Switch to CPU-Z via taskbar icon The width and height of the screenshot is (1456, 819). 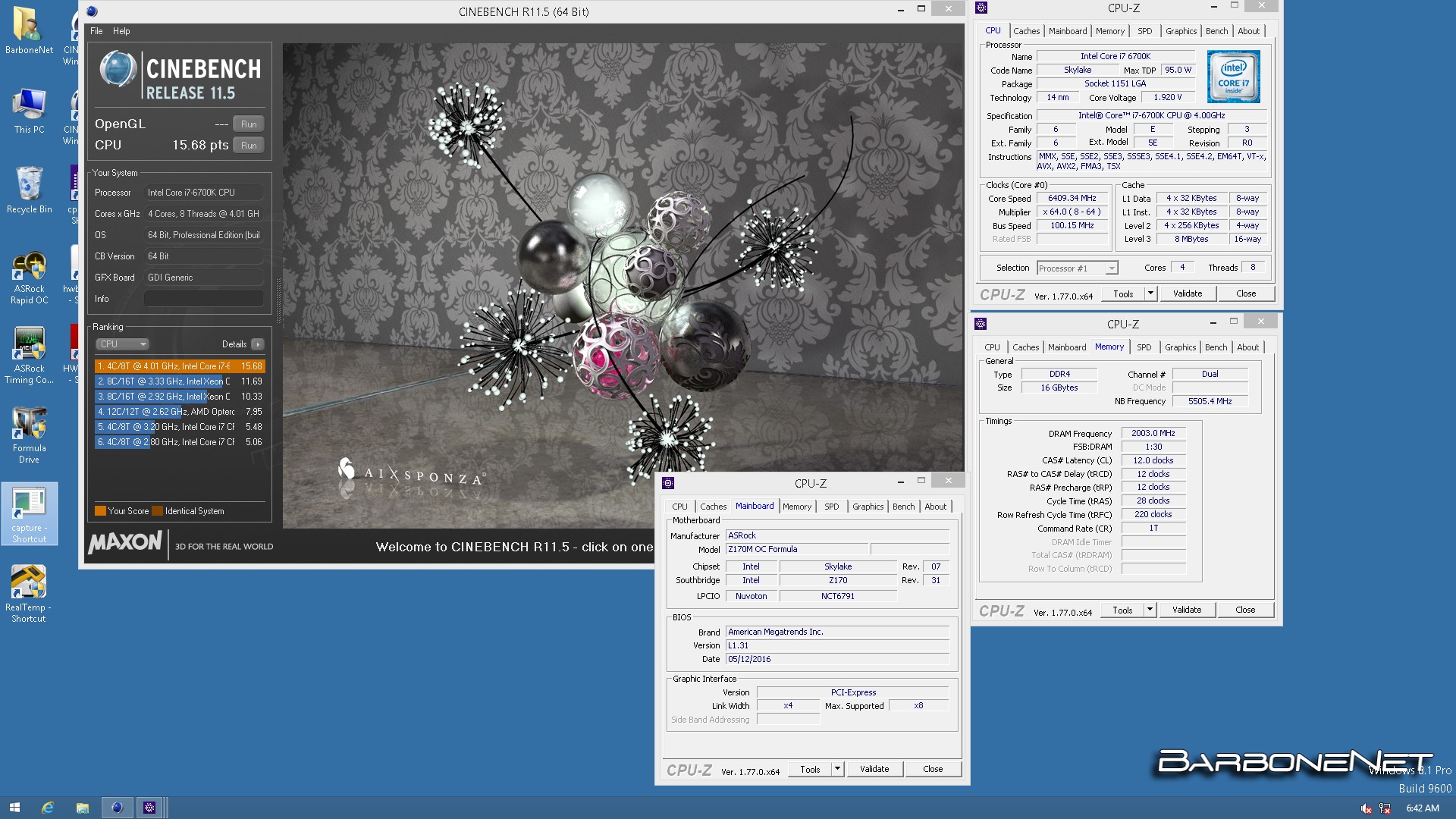coord(149,808)
